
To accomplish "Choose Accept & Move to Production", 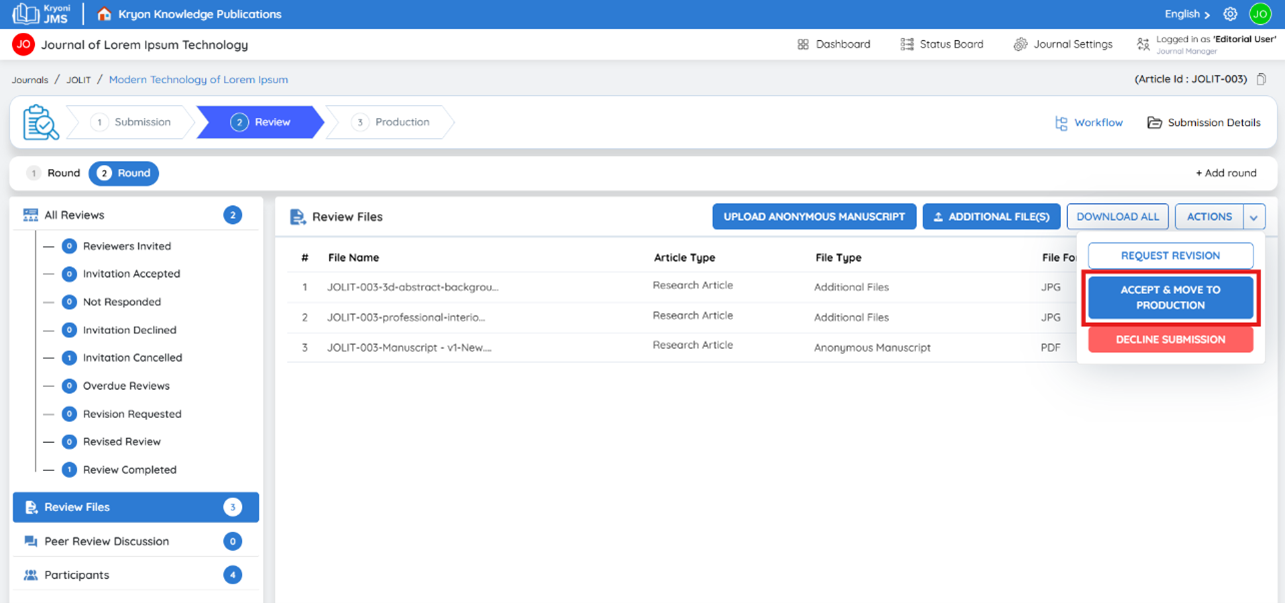I will (x=1170, y=297).
